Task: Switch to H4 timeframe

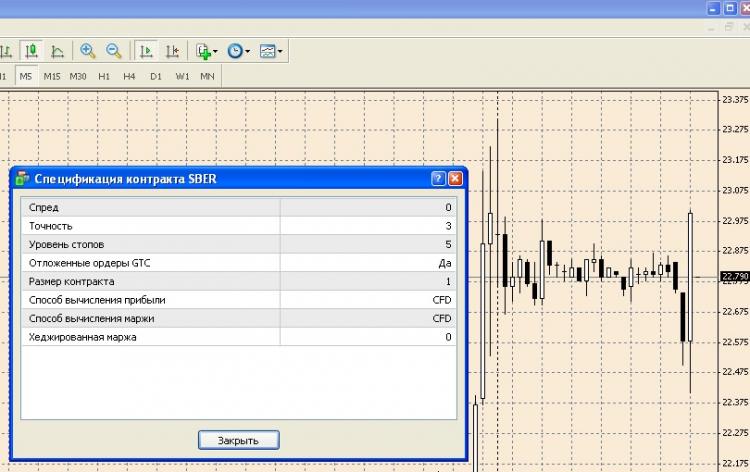Action: [x=129, y=76]
